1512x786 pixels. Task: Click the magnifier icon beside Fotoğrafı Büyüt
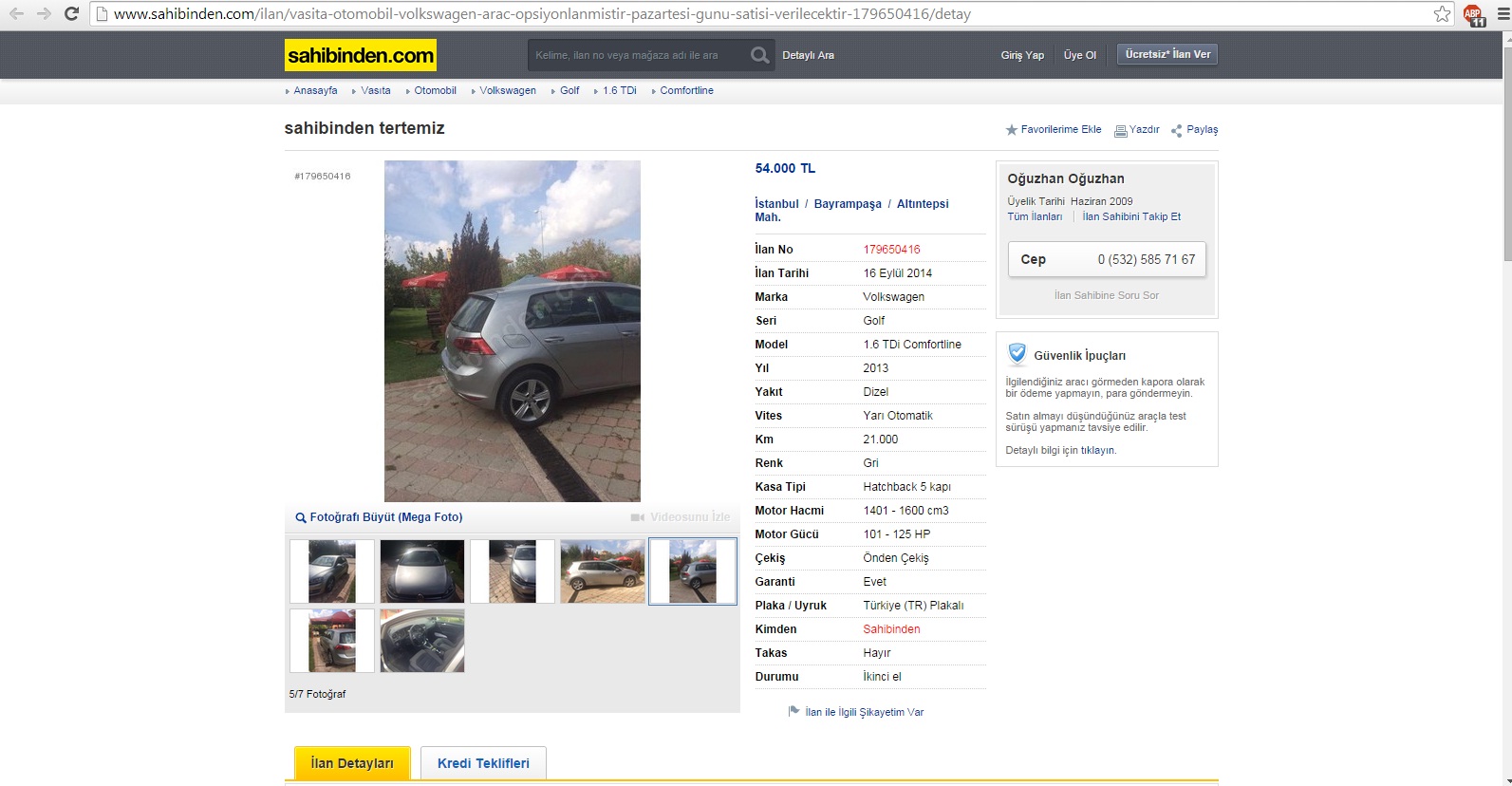pyautogui.click(x=300, y=517)
